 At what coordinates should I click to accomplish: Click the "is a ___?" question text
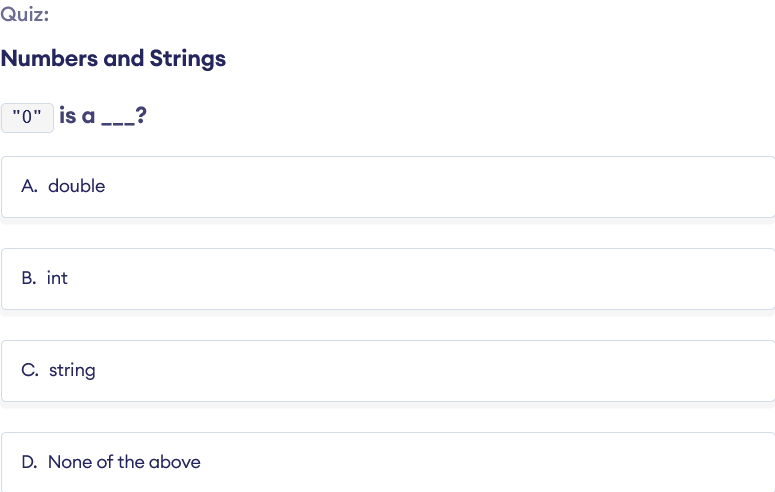coord(104,117)
